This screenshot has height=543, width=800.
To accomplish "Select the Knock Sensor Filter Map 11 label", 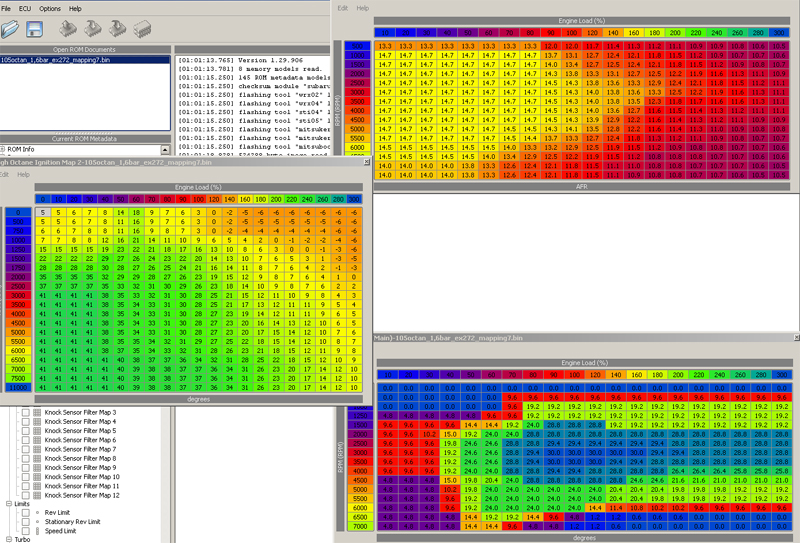I will [82, 486].
